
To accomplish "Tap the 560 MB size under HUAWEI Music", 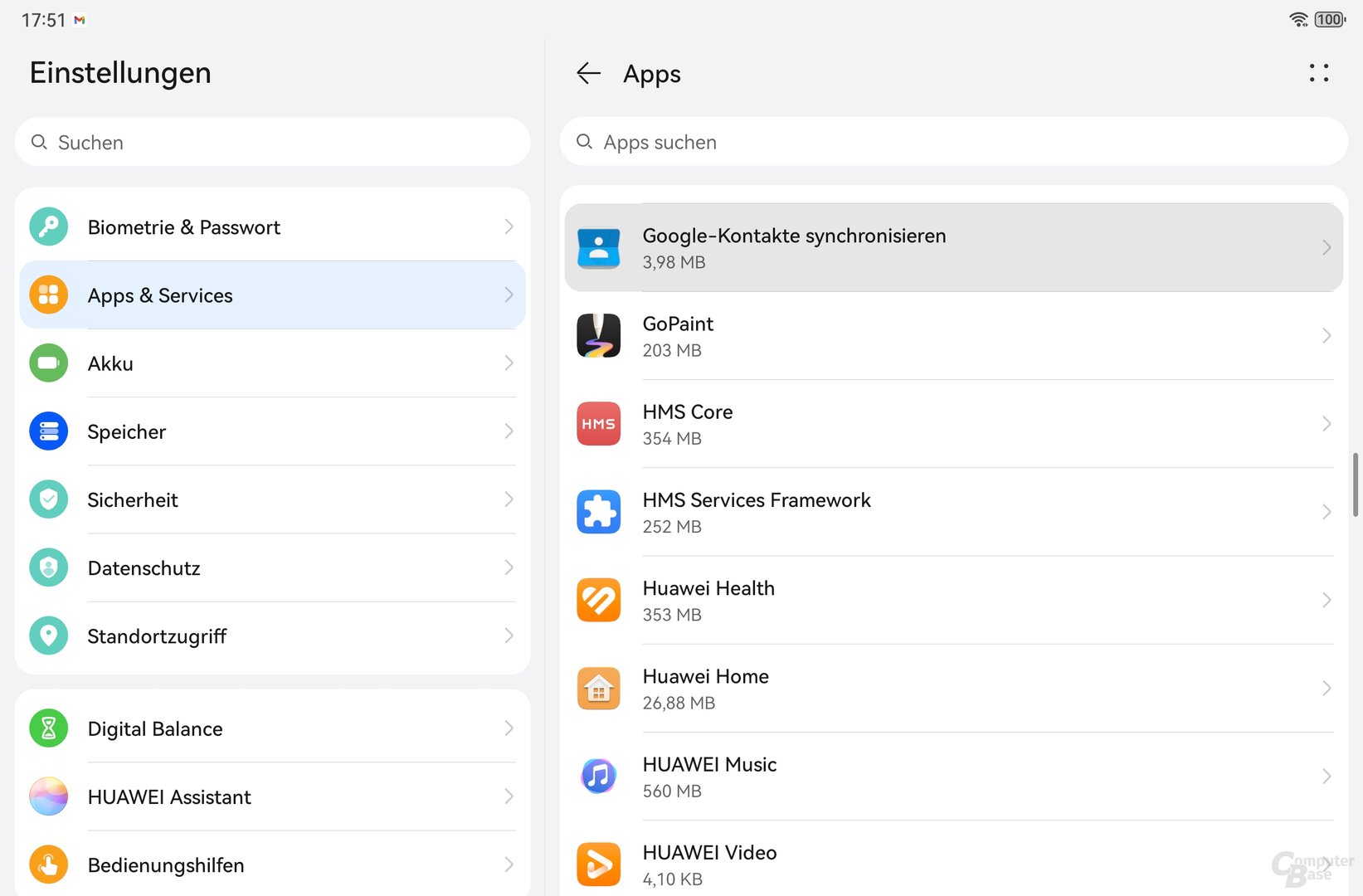I will [x=672, y=791].
